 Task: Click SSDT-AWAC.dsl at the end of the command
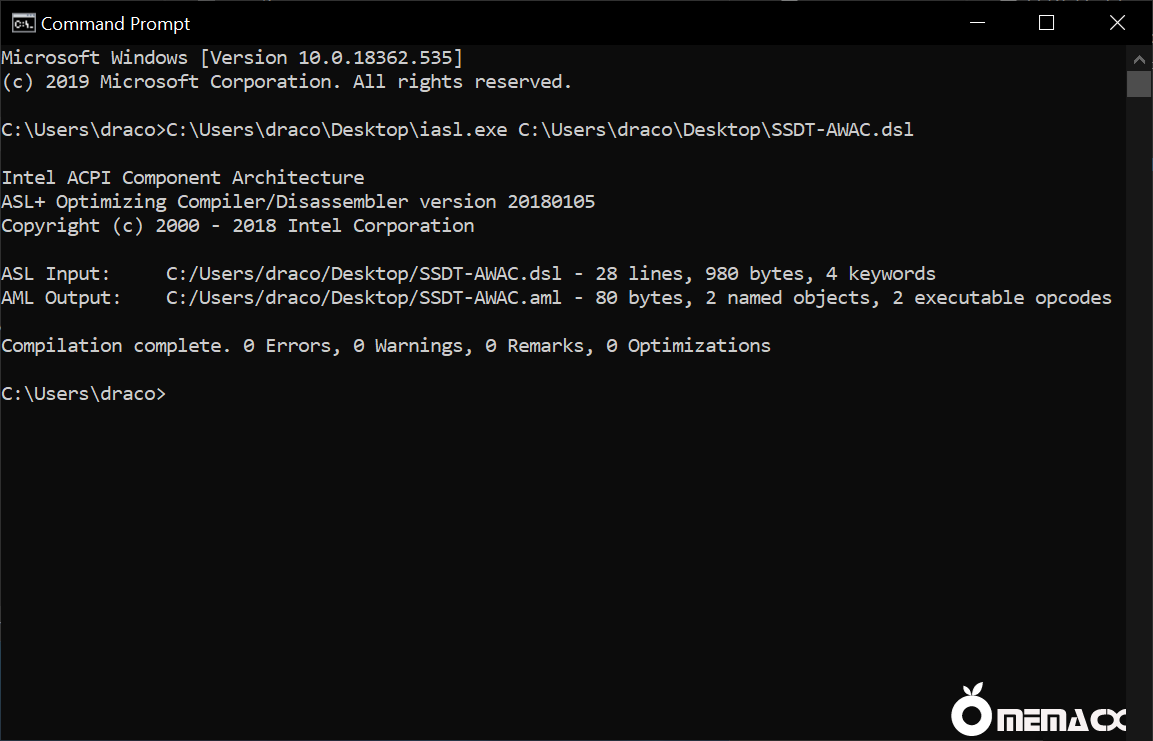[x=842, y=130]
